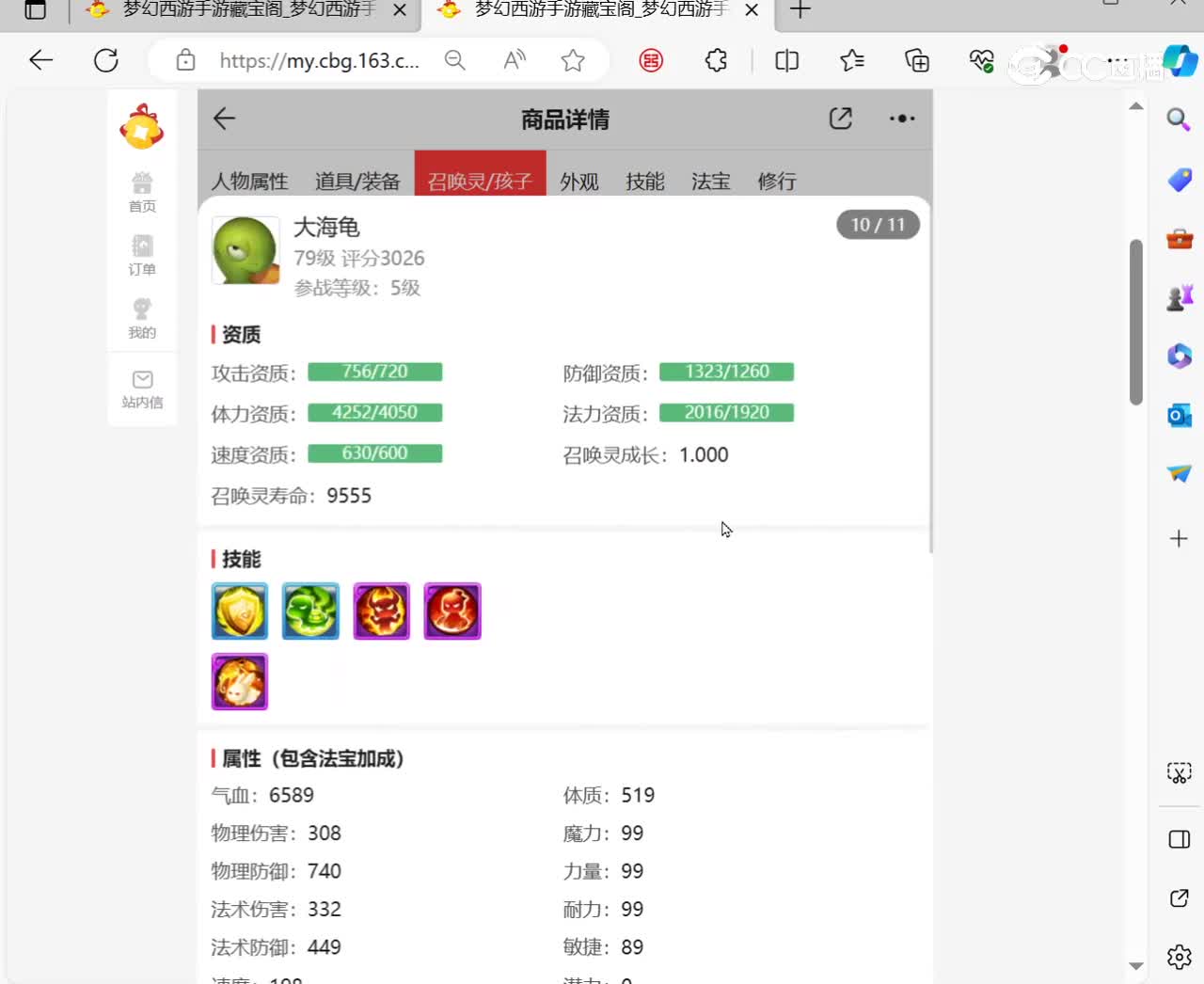Reload the page with the refresh icon
This screenshot has height=984, width=1204.
tap(106, 61)
